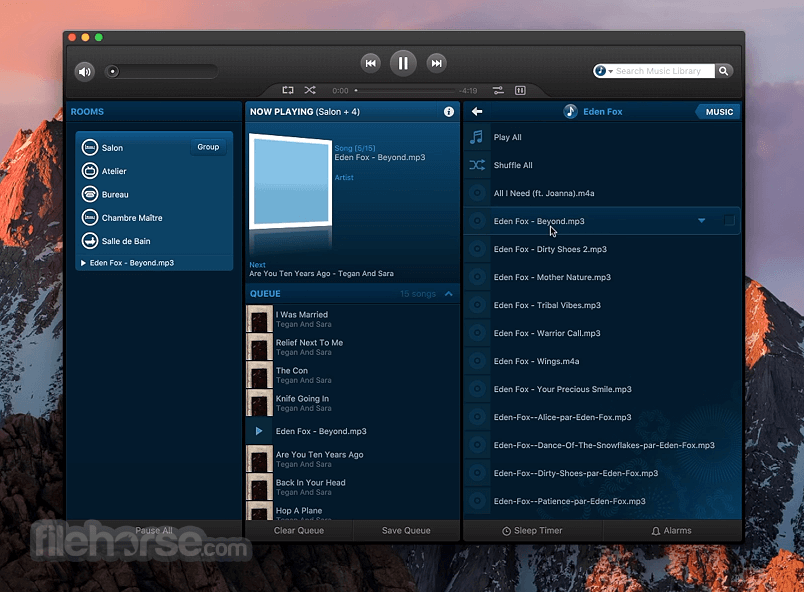Image resolution: width=804 pixels, height=592 pixels.
Task: Click the Eden Fox music note icon
Action: point(570,111)
